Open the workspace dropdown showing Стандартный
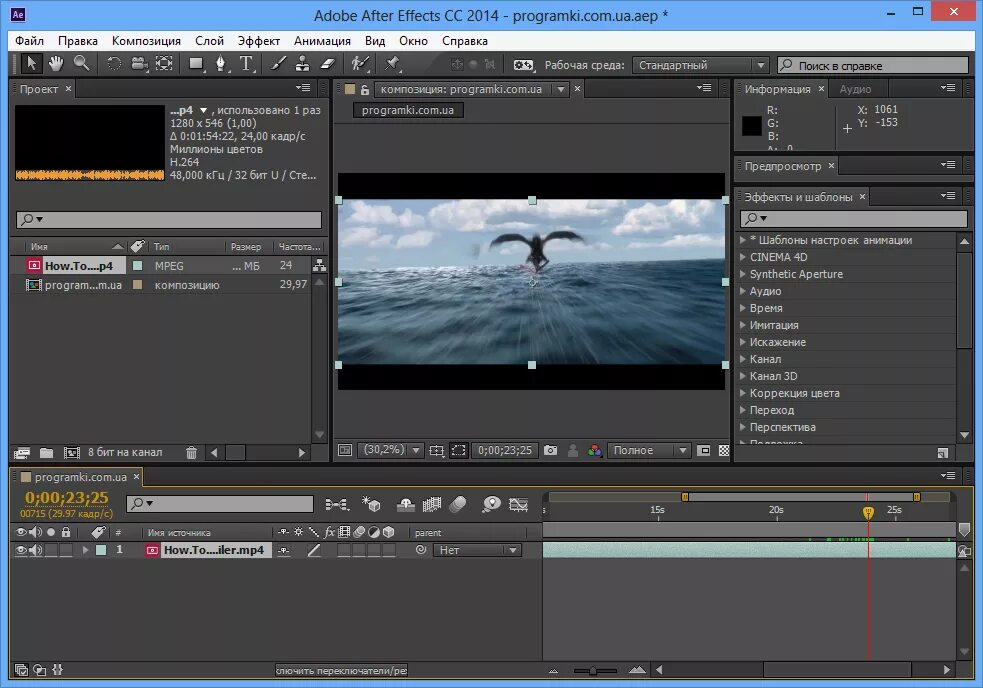 point(700,65)
